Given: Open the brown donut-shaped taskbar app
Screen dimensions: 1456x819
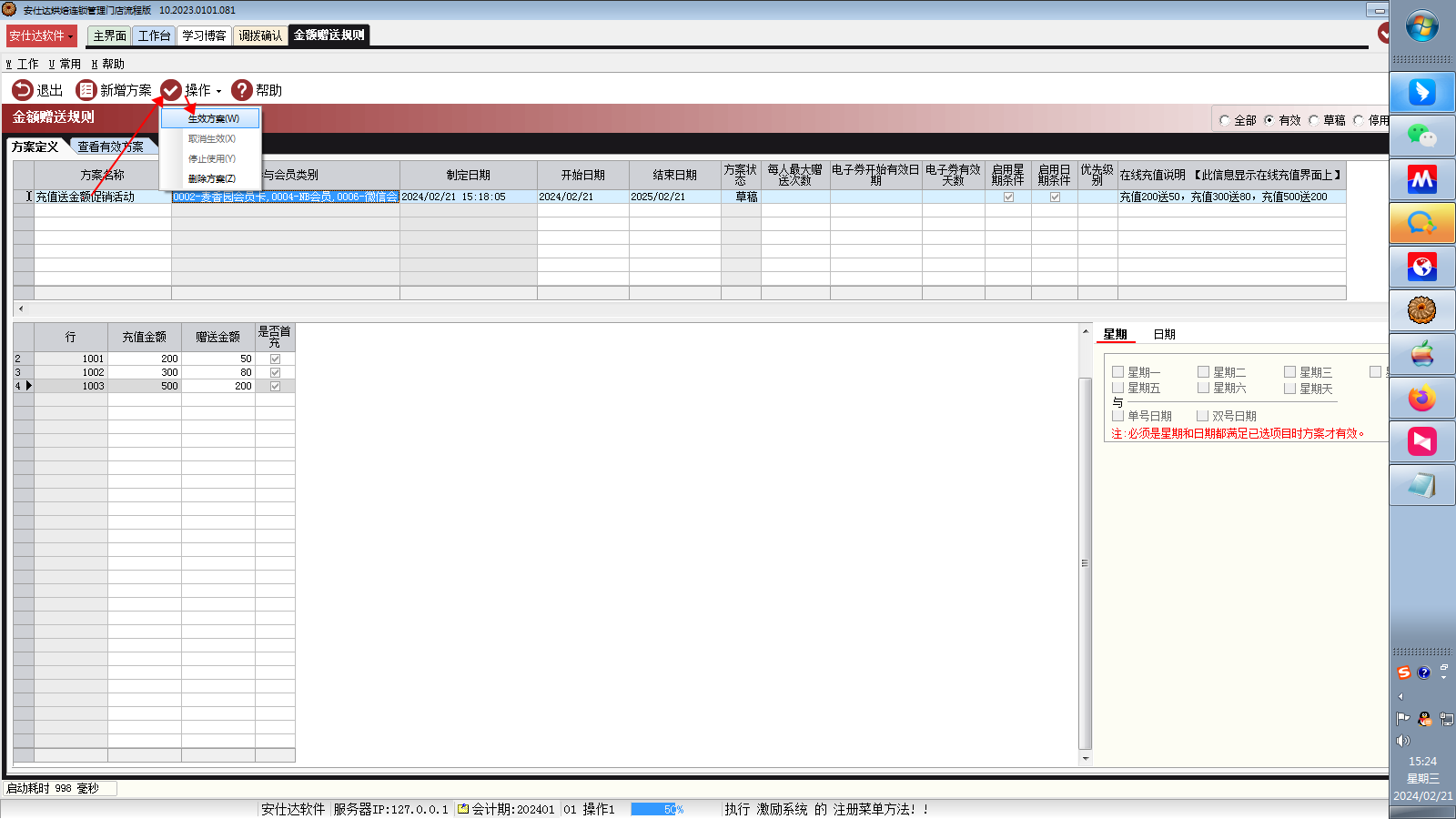Looking at the screenshot, I should pyautogui.click(x=1422, y=310).
